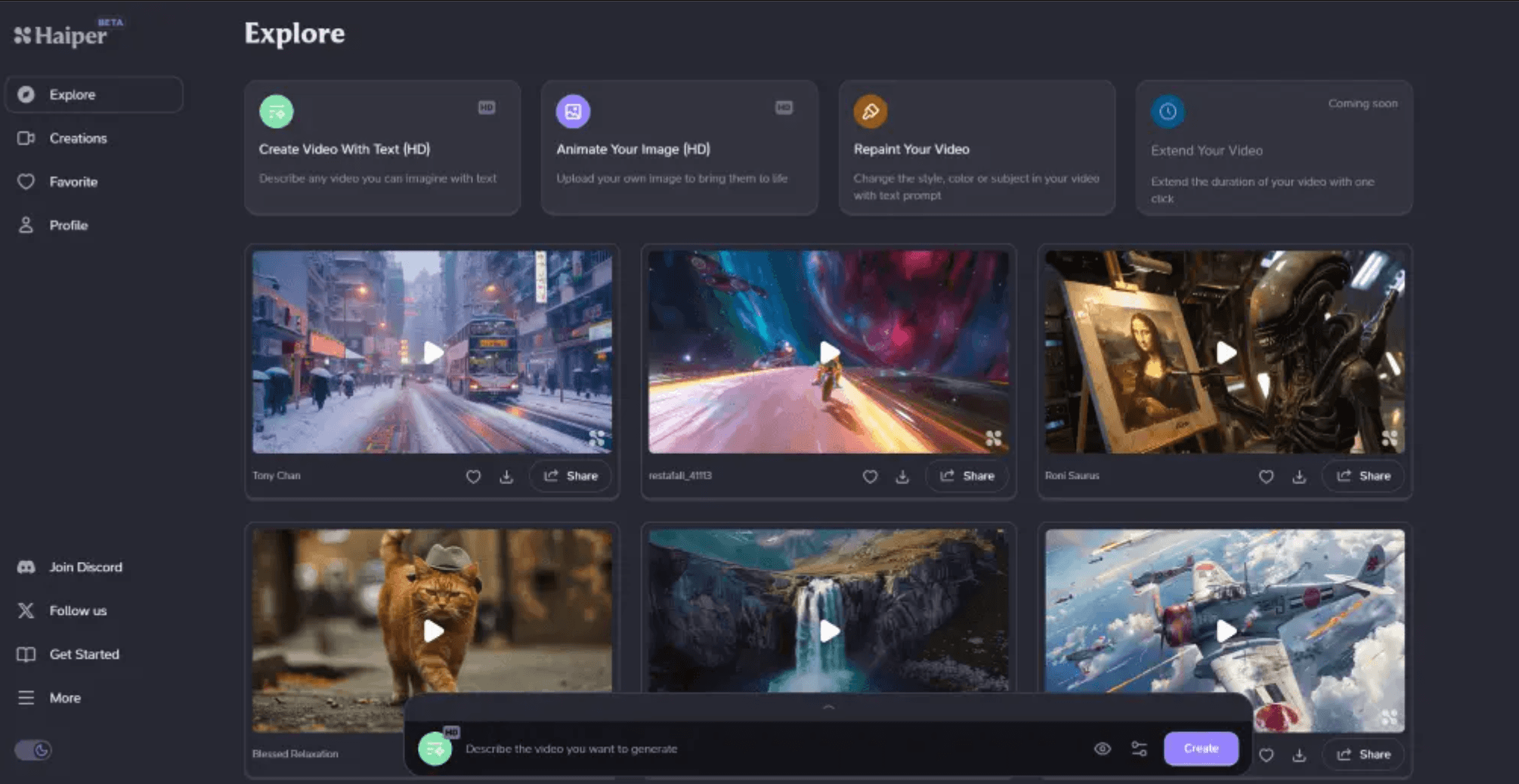Click the Favorite heart icon in sidebar
1519x784 pixels.
26,182
